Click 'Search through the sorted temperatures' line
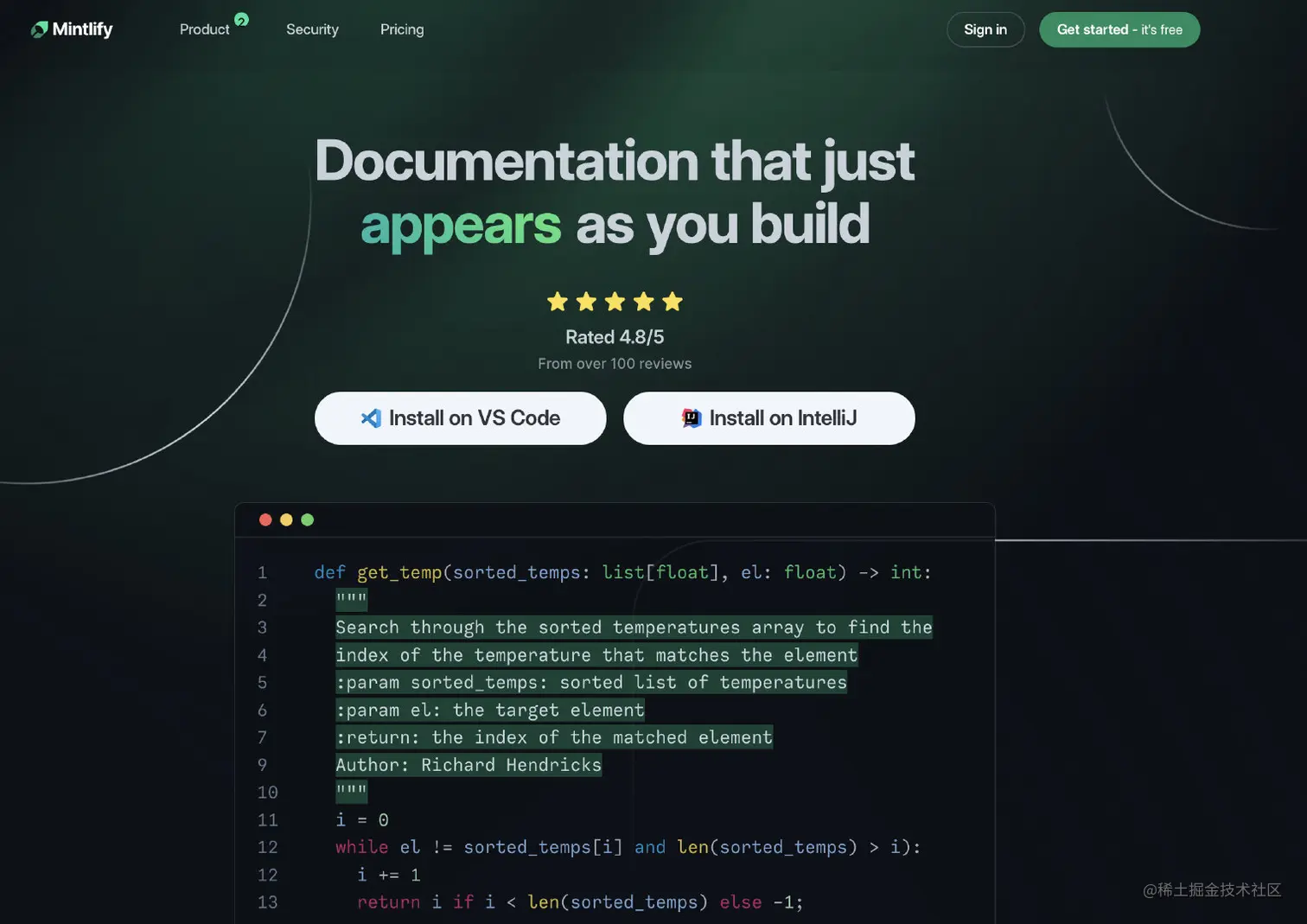This screenshot has width=1307, height=924. pyautogui.click(x=634, y=628)
